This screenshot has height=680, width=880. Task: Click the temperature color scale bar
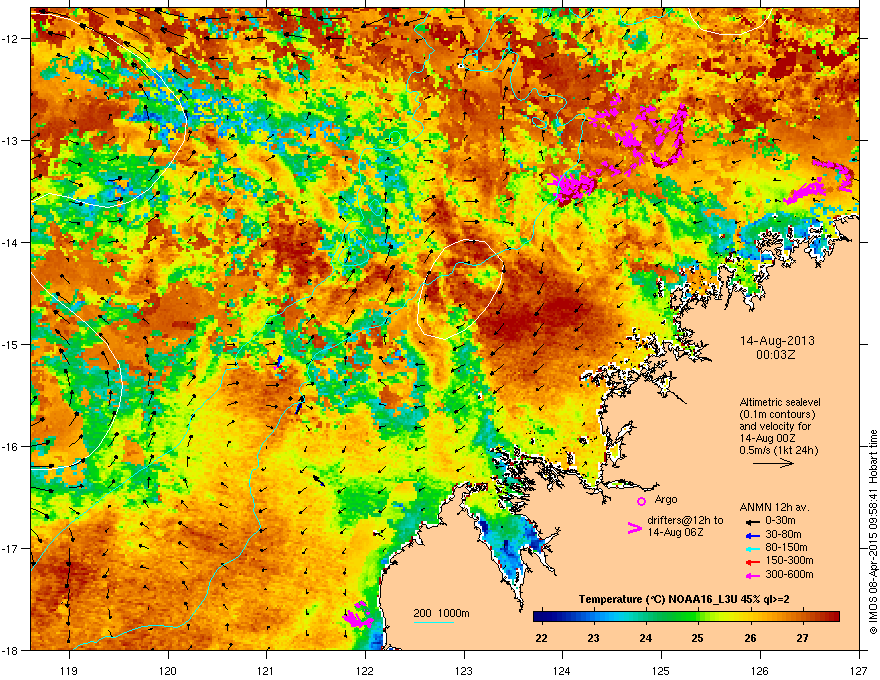point(686,617)
